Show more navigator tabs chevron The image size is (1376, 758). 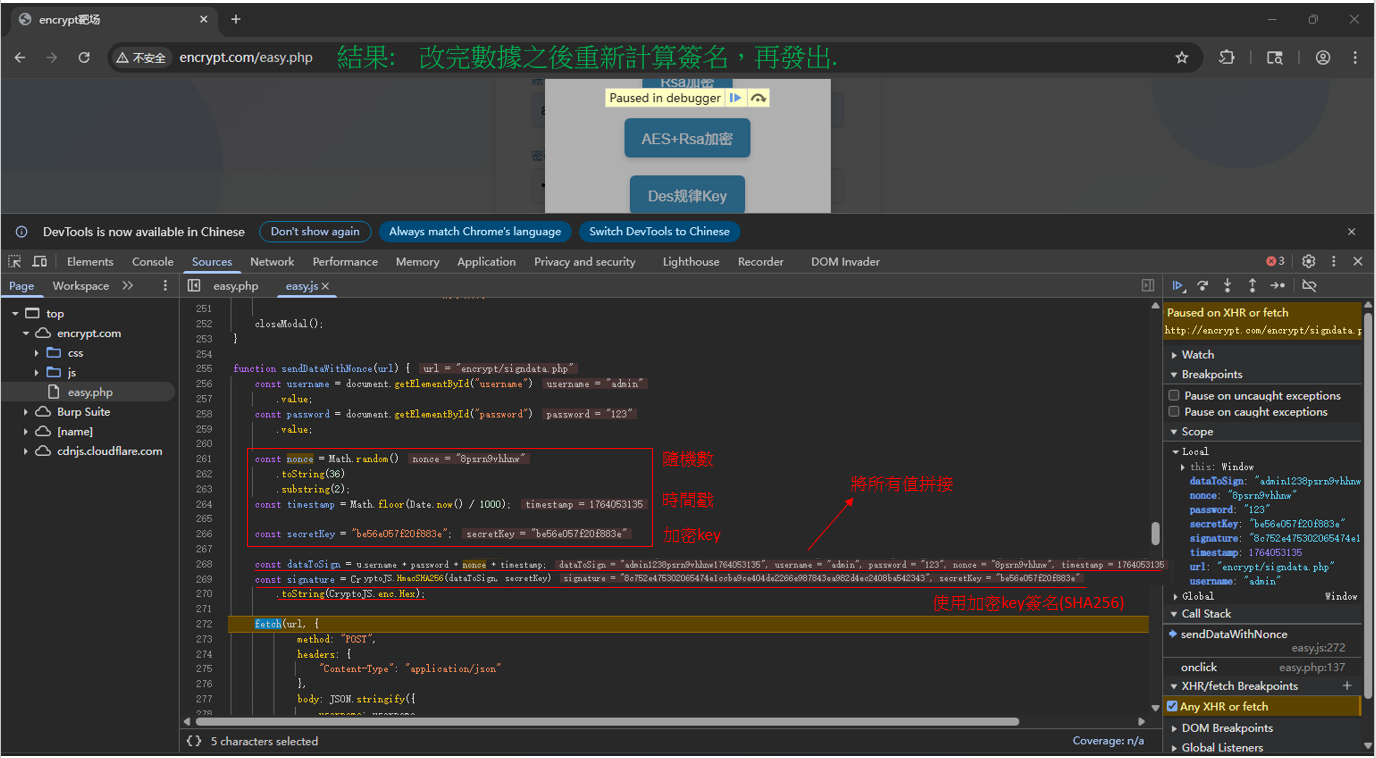point(128,286)
